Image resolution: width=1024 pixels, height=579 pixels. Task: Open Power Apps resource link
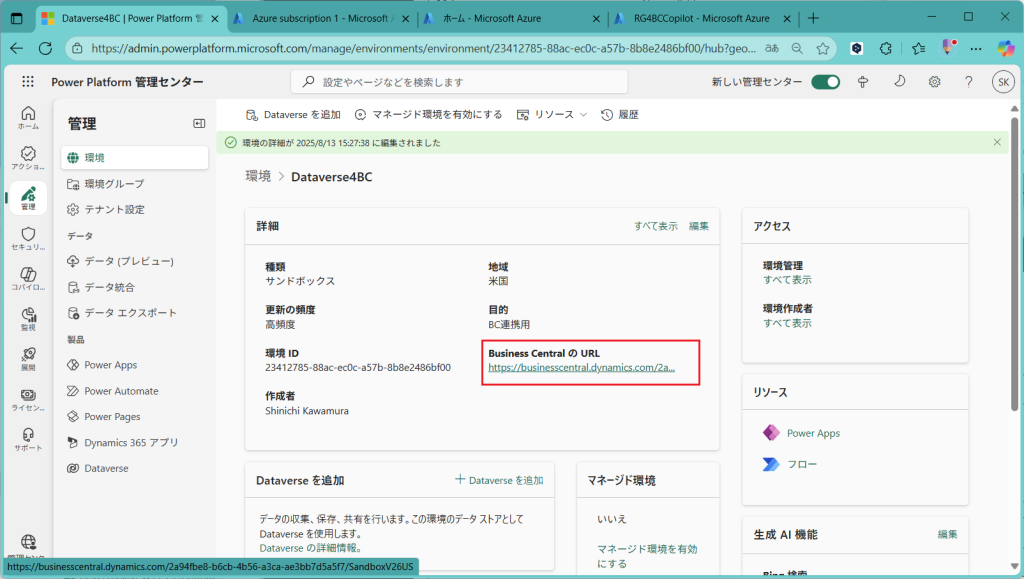[x=813, y=433]
